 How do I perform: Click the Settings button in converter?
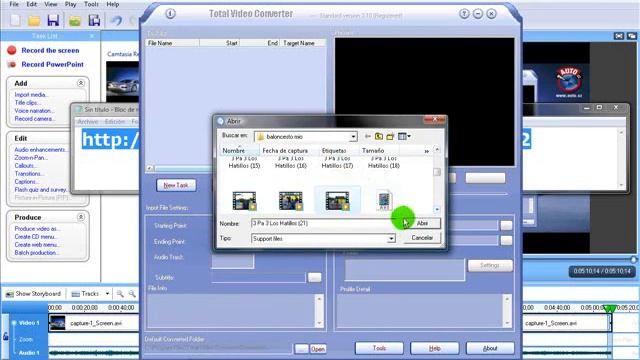click(x=490, y=265)
